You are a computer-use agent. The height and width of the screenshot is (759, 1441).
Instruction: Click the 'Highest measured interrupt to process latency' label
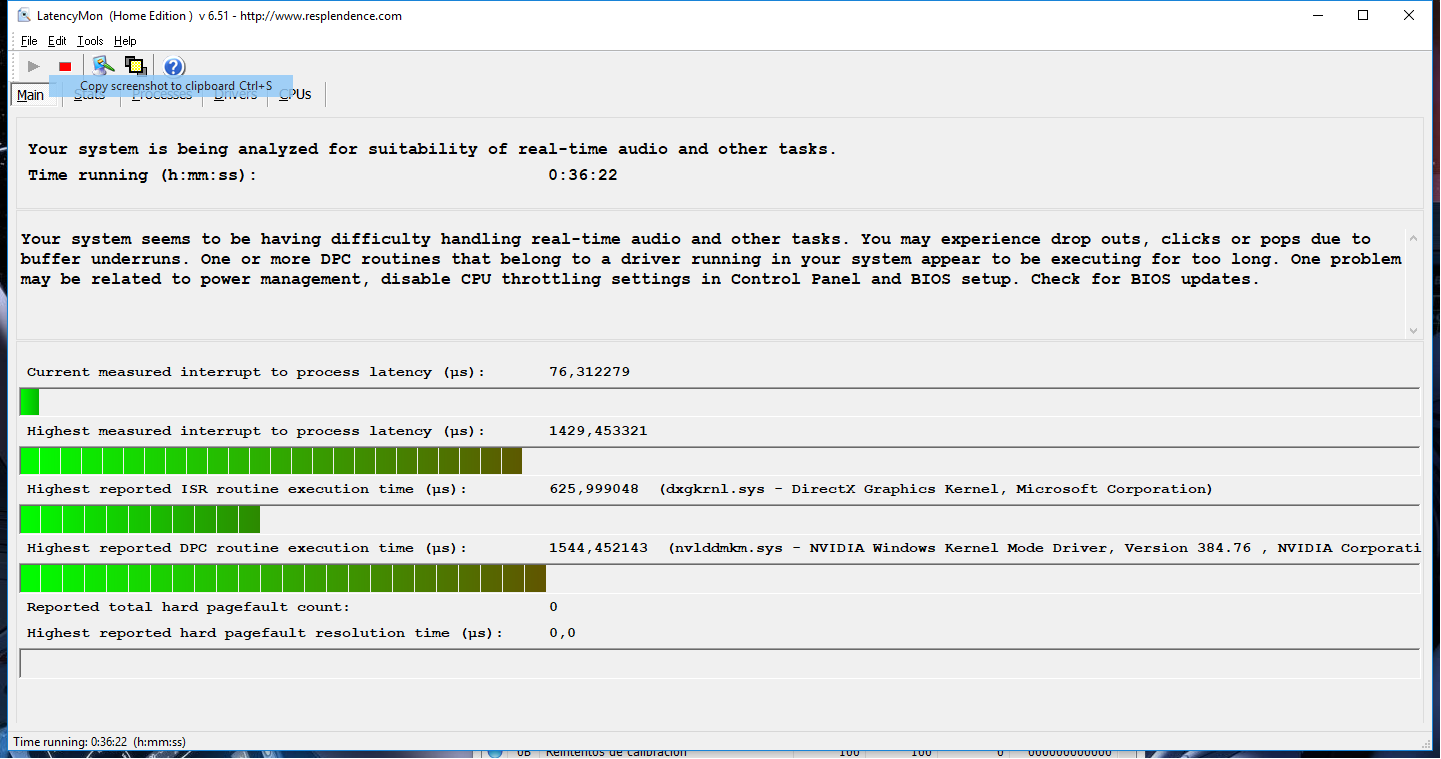(256, 431)
